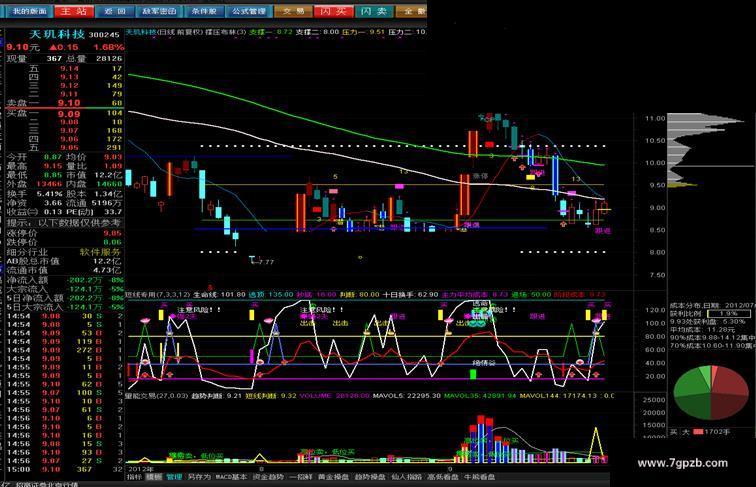Switch to the MACD基本 indicator template
Image resolution: width=756 pixels, height=487 pixels.
pos(231,477)
